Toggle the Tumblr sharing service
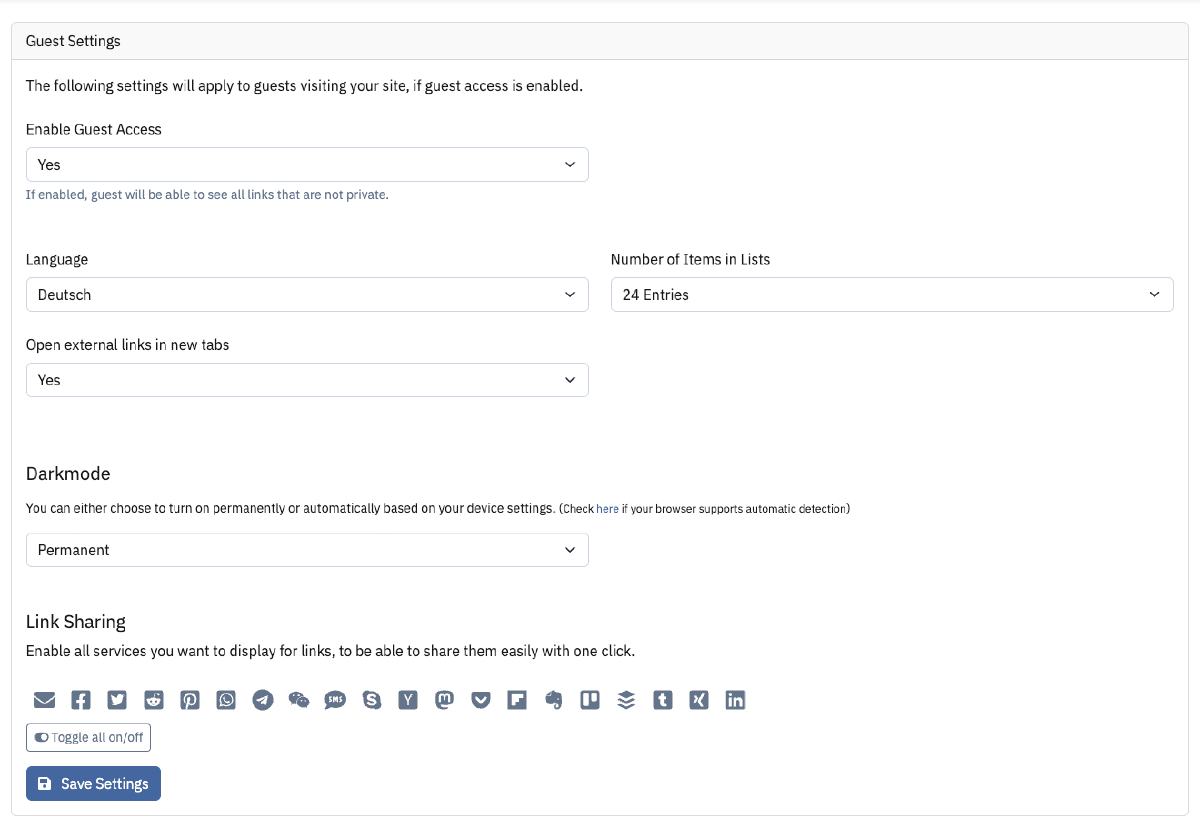 coord(662,700)
